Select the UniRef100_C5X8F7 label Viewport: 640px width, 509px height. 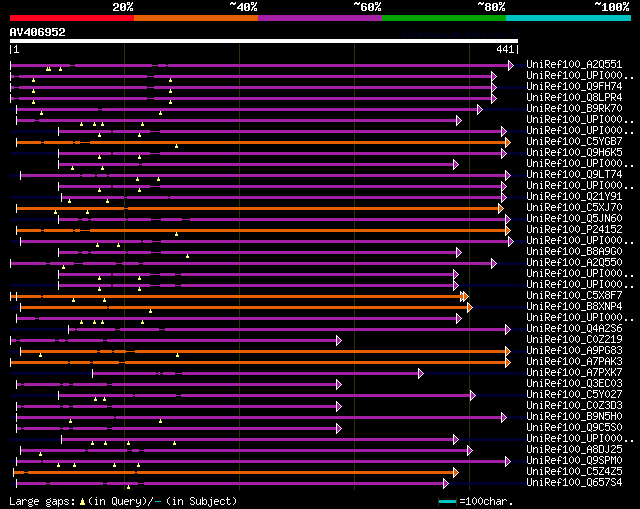click(574, 296)
